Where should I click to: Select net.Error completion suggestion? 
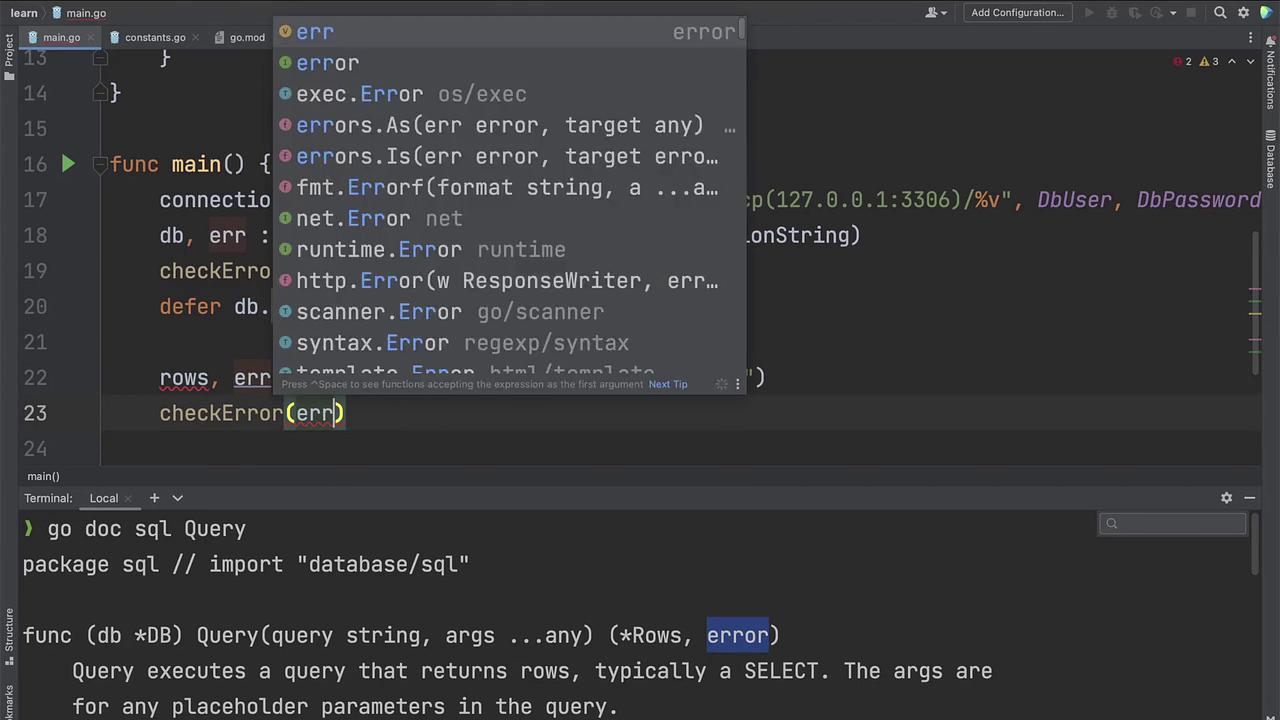click(509, 218)
